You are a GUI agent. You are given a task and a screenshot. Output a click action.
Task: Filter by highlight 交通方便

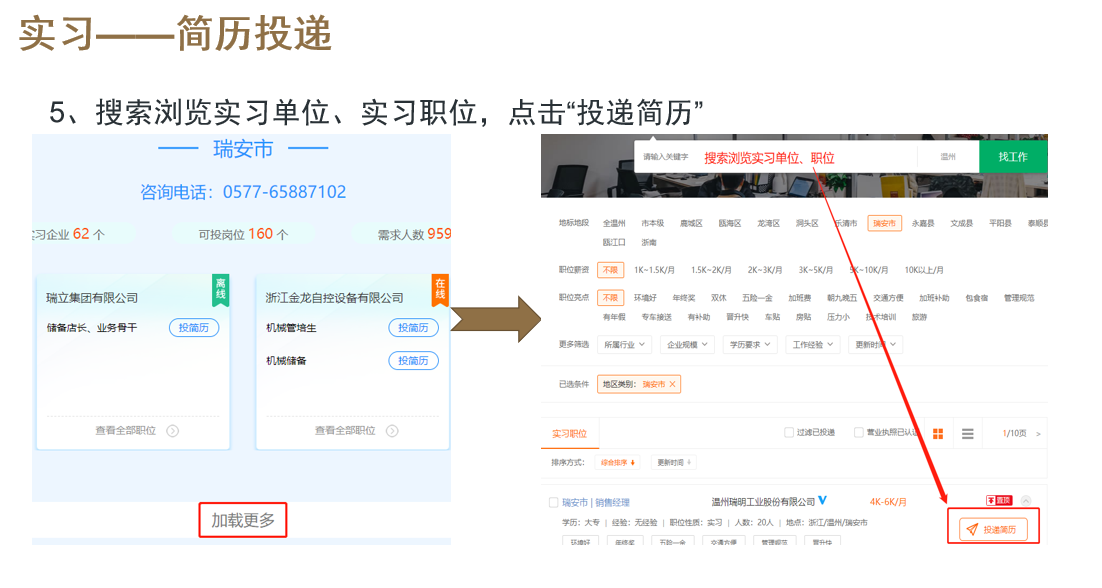pyautogui.click(x=888, y=298)
